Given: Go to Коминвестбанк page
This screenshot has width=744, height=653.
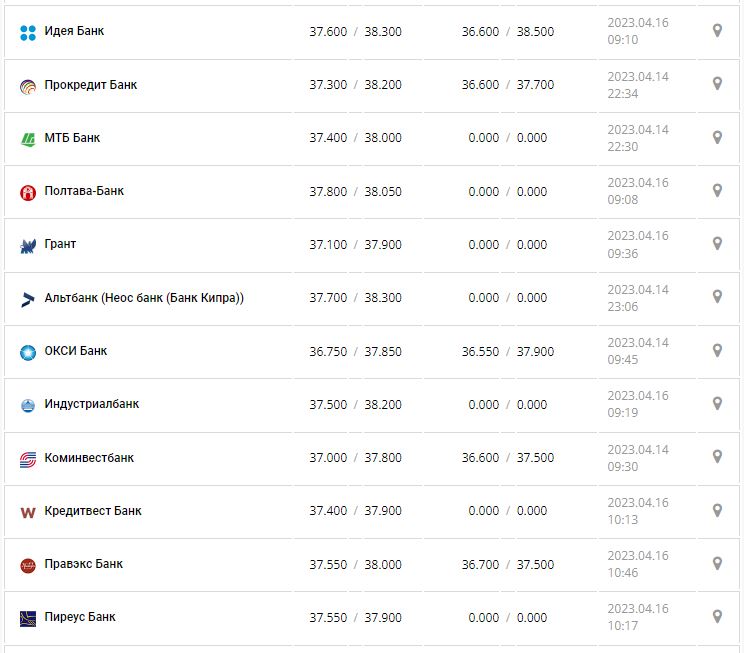Looking at the screenshot, I should (89, 458).
